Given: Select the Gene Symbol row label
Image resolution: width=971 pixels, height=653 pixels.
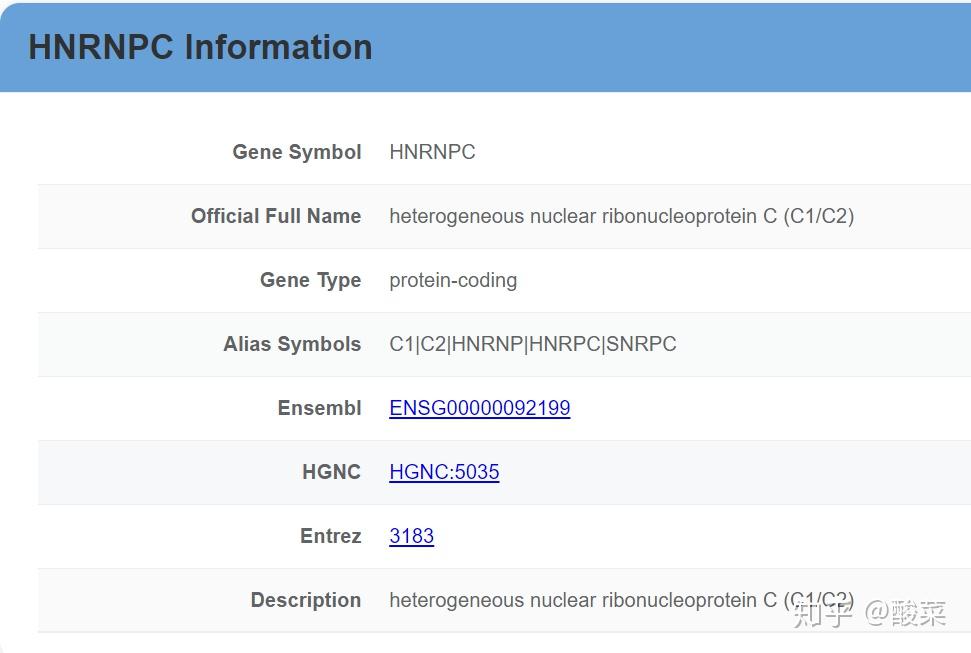Looking at the screenshot, I should [297, 152].
